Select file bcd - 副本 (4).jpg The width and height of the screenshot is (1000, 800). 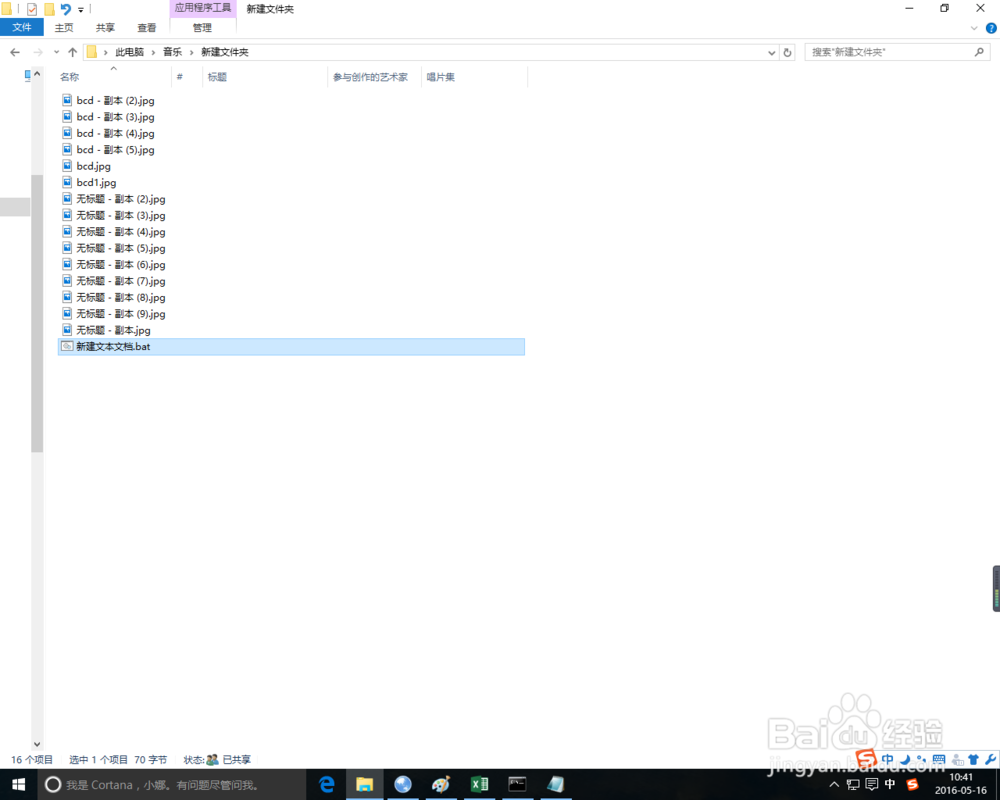[x=115, y=134]
